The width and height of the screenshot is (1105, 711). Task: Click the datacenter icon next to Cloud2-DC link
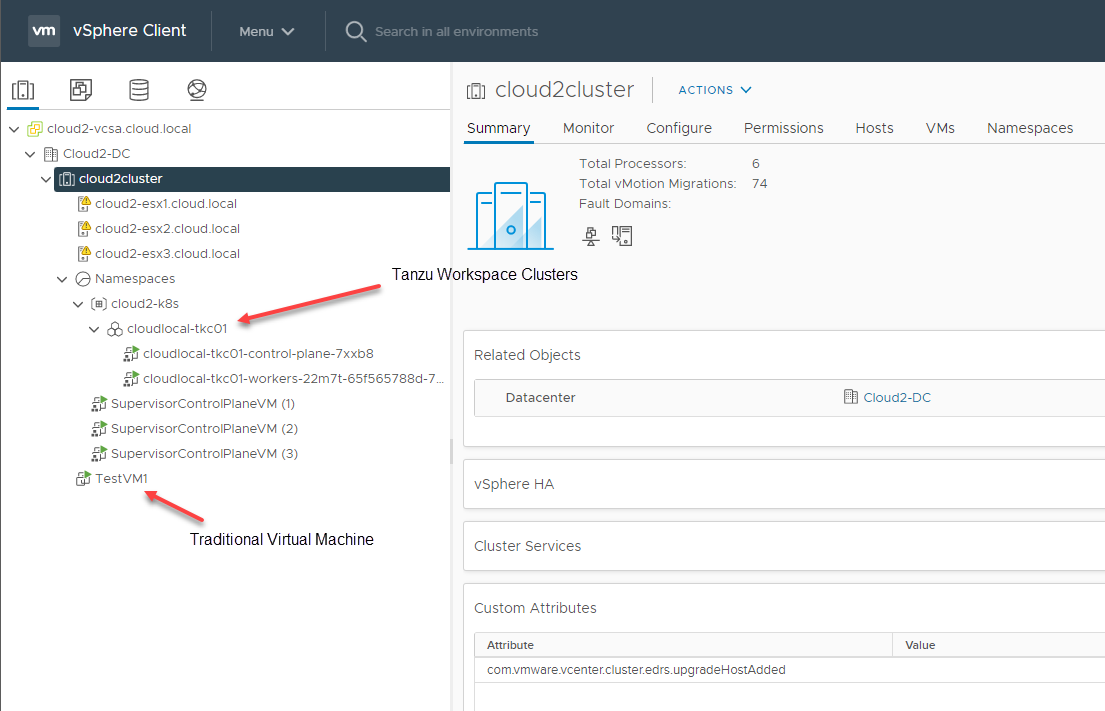pos(851,397)
